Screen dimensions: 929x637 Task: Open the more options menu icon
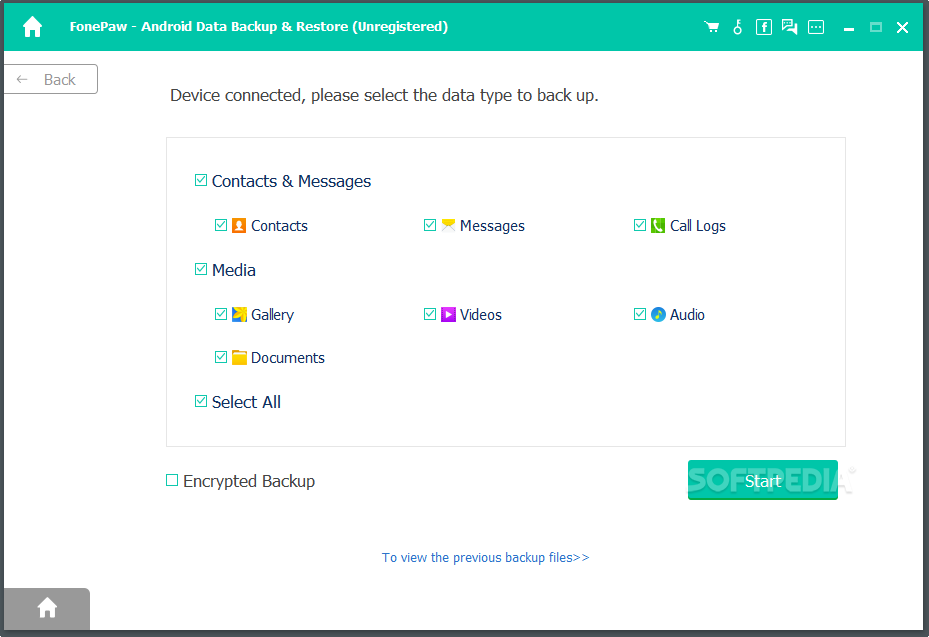(x=816, y=27)
